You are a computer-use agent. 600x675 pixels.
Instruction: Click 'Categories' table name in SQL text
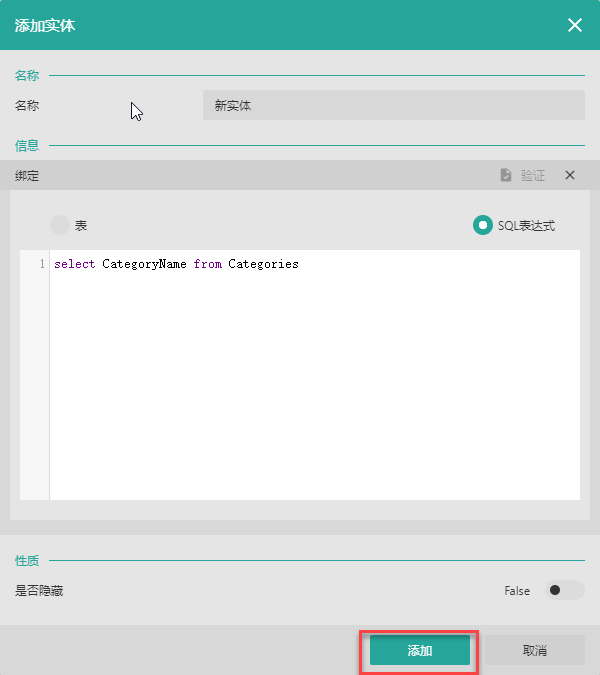tap(263, 264)
